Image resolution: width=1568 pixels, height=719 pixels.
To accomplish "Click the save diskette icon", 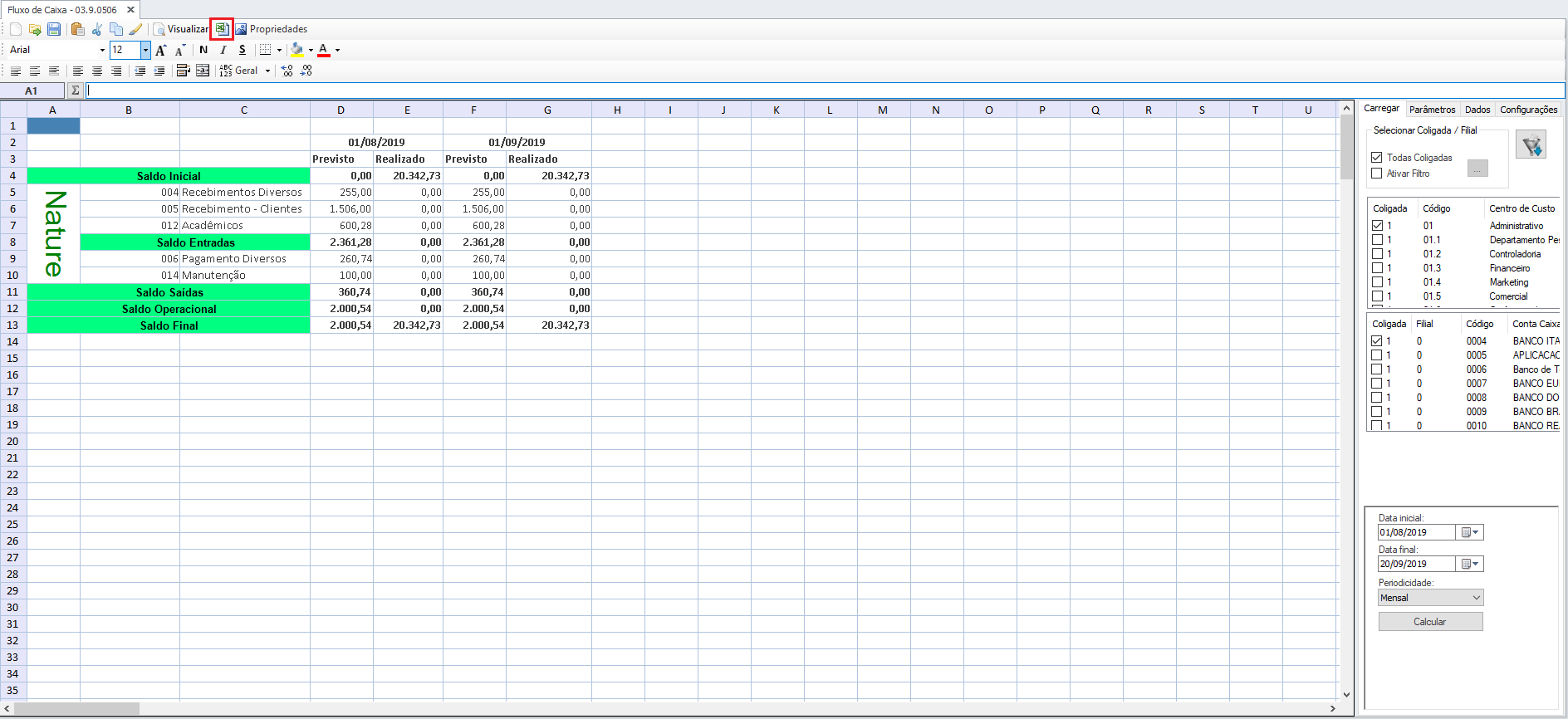I will [54, 29].
